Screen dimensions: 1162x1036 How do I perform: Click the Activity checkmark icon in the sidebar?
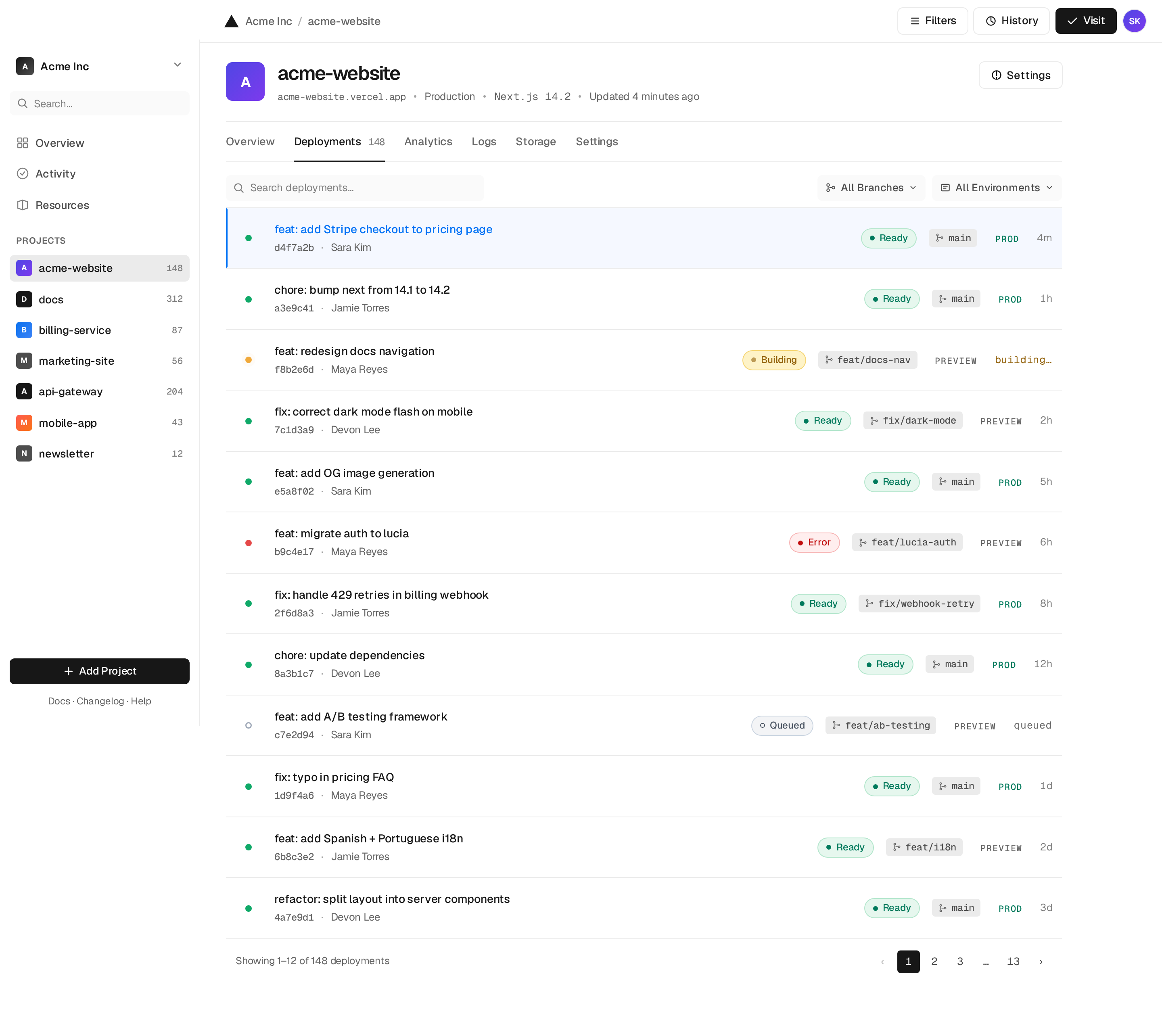[x=23, y=173]
